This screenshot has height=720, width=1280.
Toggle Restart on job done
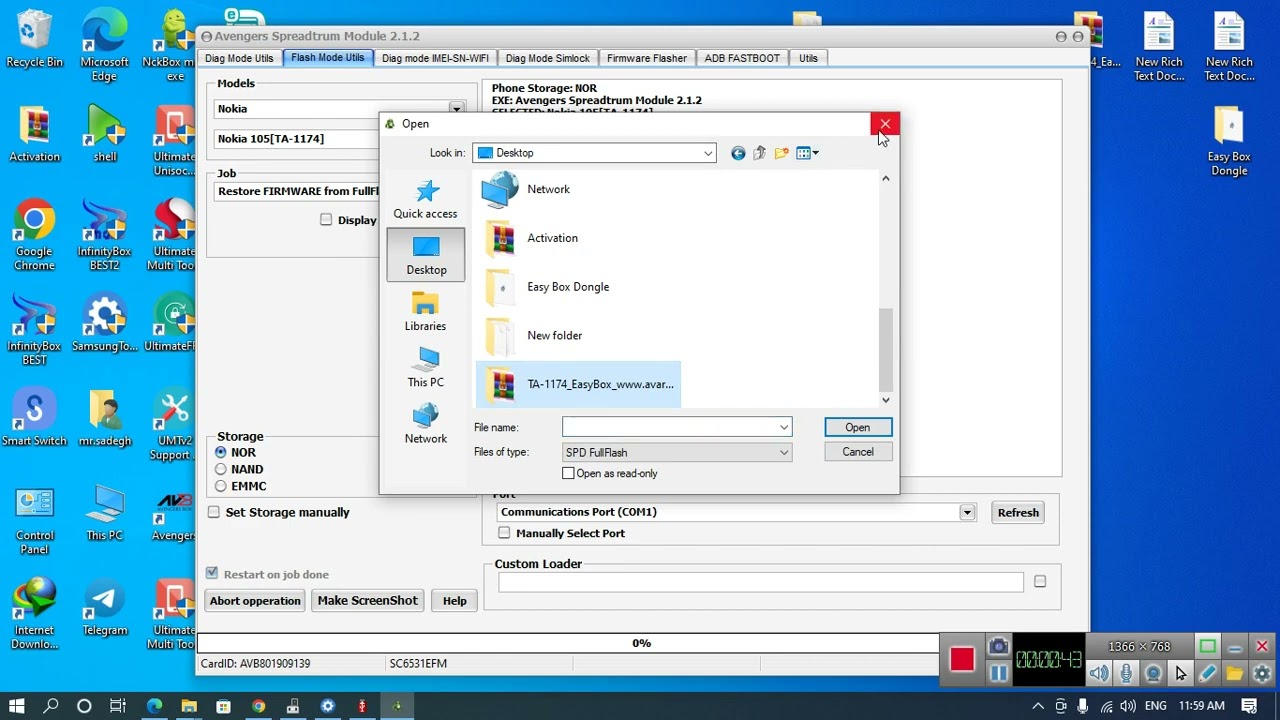pyautogui.click(x=212, y=573)
